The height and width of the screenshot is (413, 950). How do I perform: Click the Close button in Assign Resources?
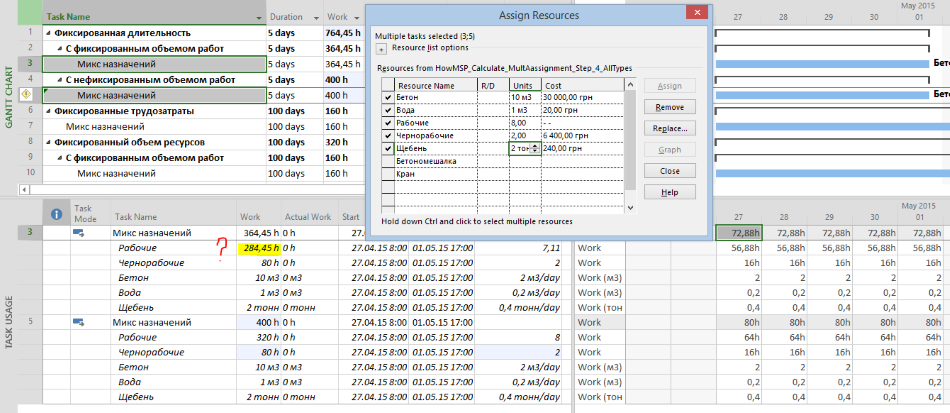(669, 171)
